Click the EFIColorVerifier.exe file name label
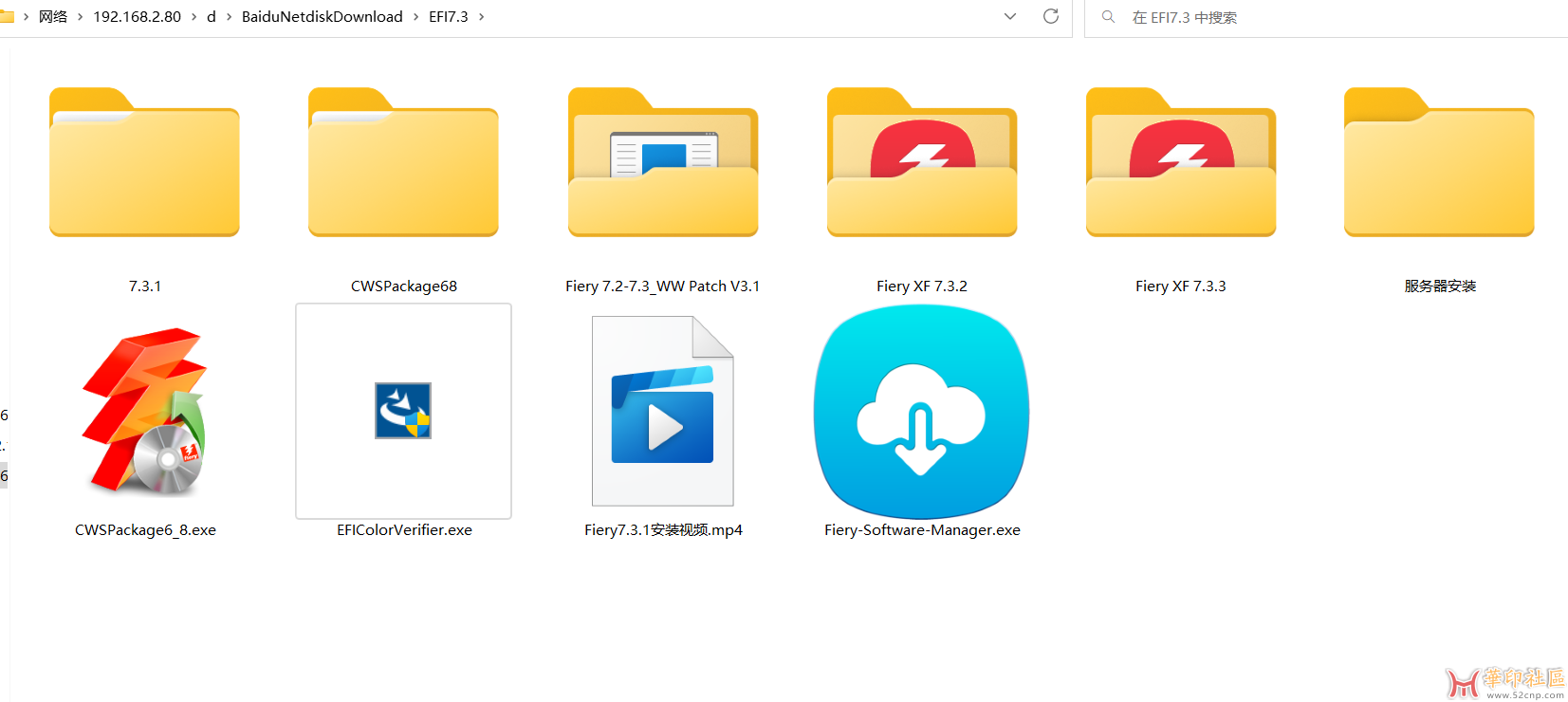The height and width of the screenshot is (702, 1568). pos(404,530)
